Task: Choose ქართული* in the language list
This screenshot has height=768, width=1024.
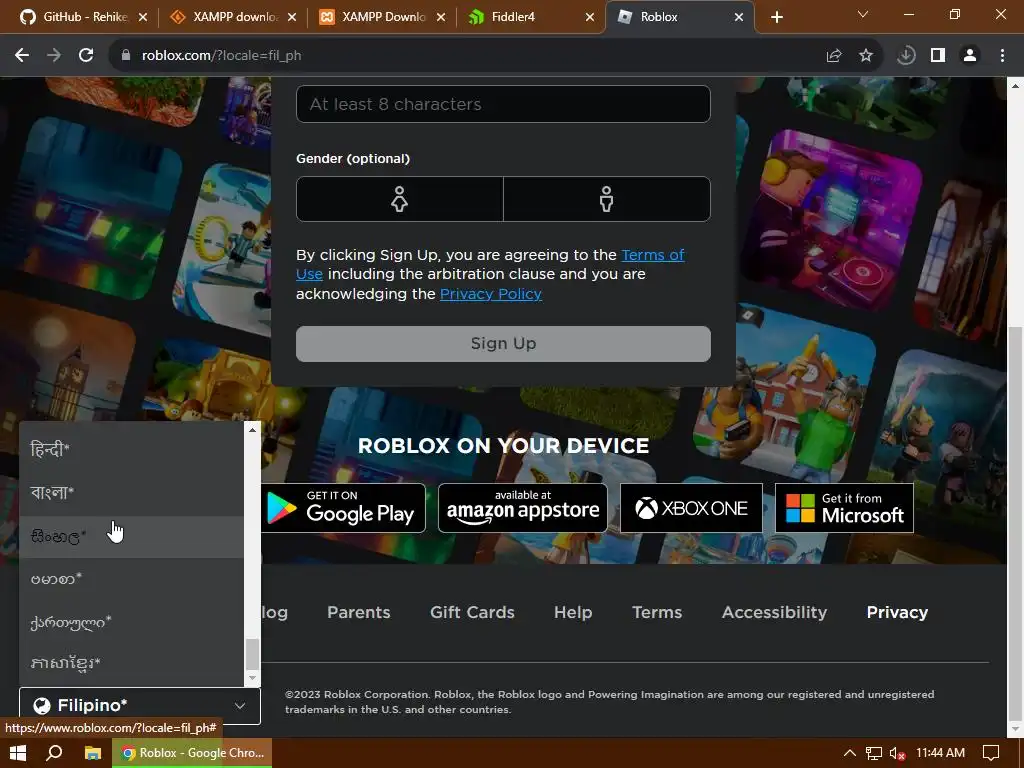Action: coord(131,622)
